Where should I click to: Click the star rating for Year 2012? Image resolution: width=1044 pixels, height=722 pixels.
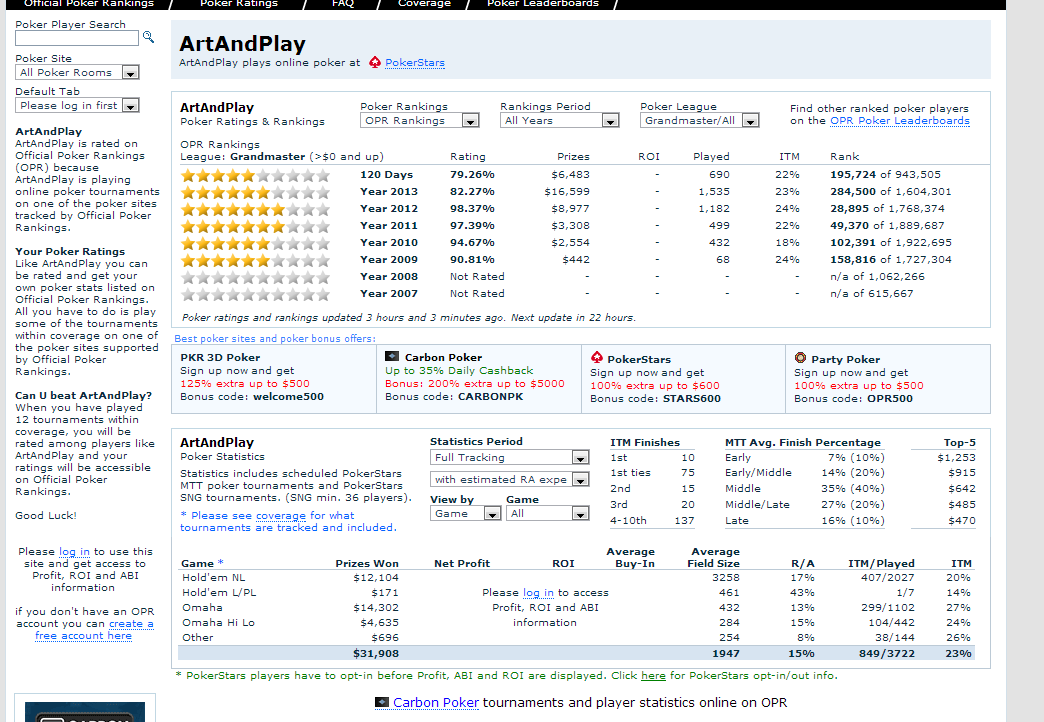click(x=256, y=209)
